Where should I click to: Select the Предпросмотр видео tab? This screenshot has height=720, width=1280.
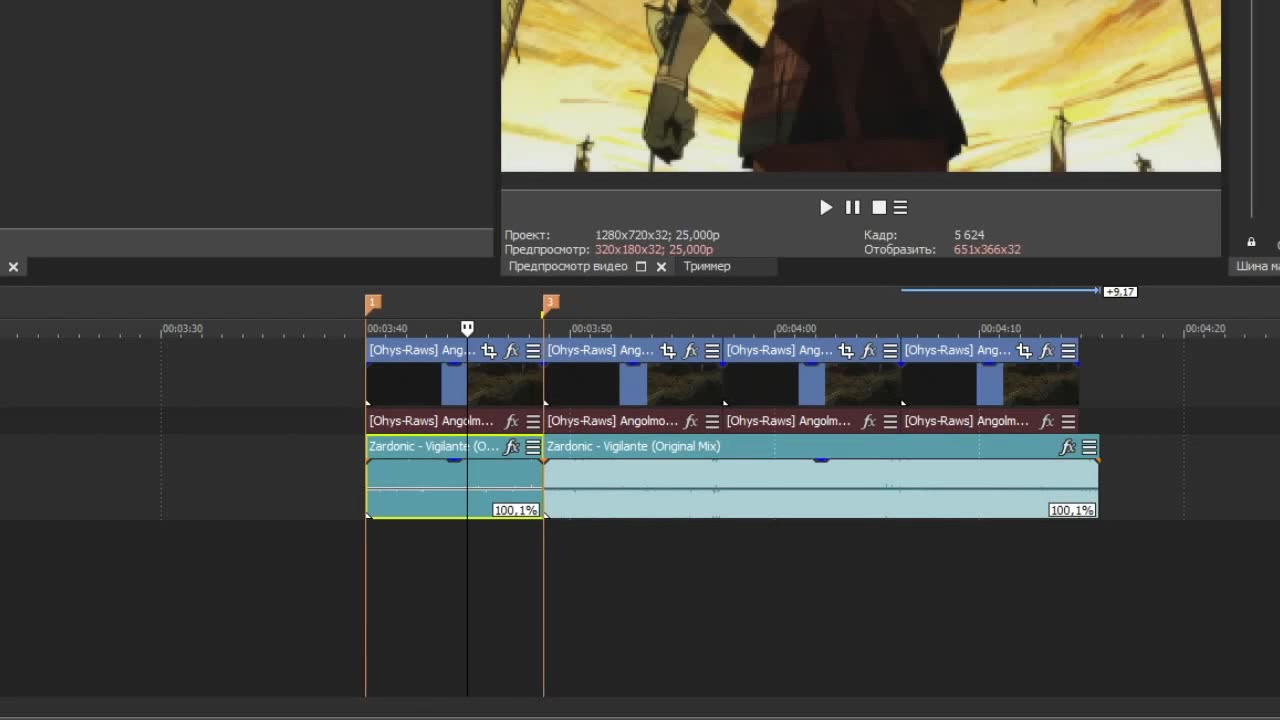[x=568, y=266]
